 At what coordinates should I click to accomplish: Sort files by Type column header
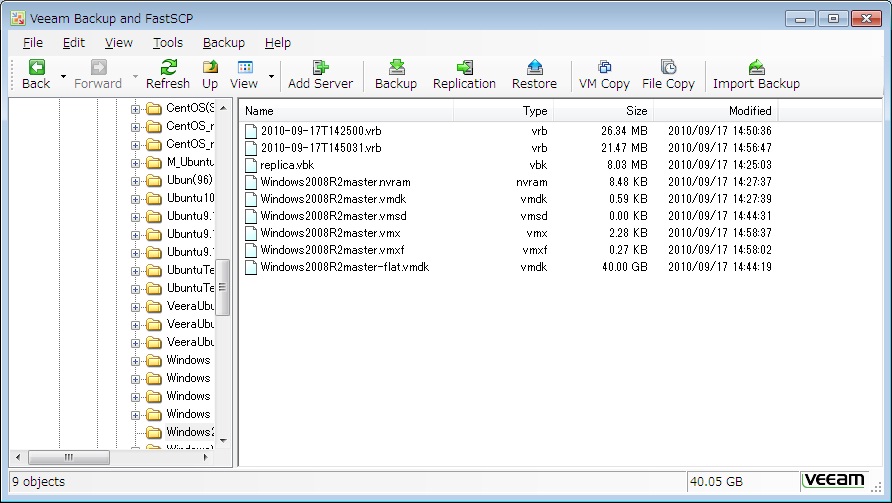coord(503,111)
